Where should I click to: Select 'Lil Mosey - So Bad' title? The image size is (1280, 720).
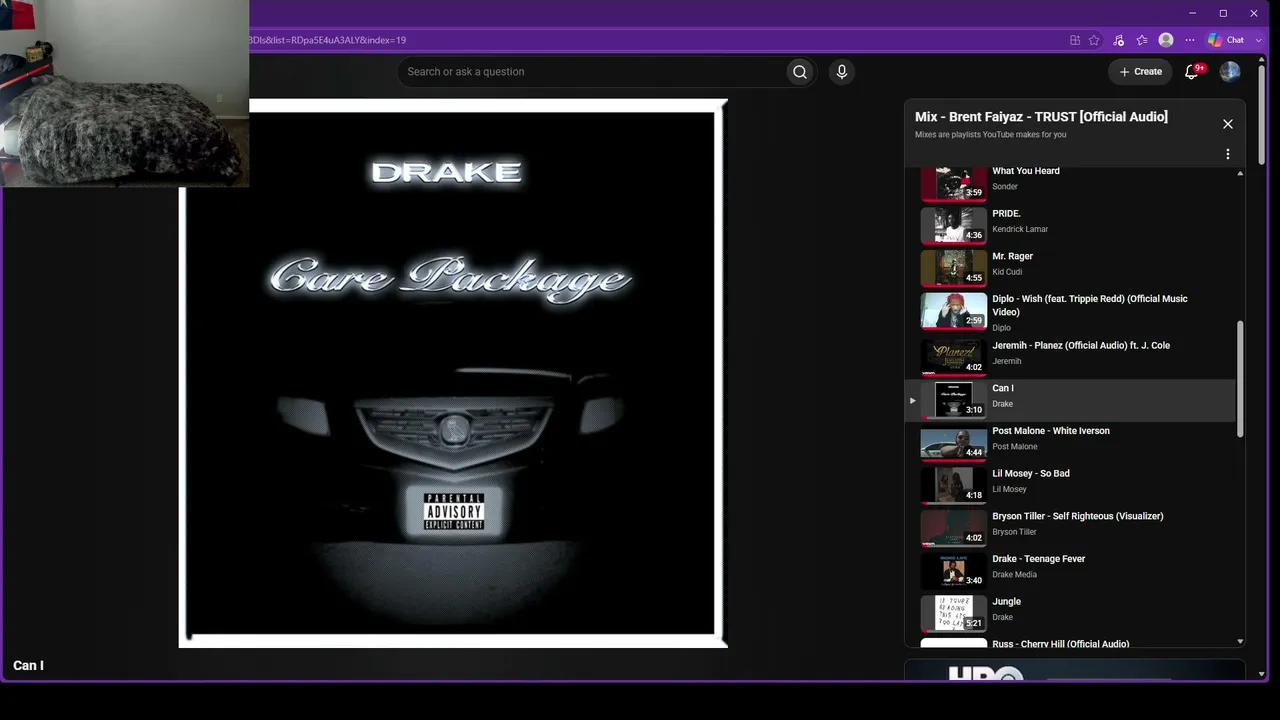click(1031, 474)
